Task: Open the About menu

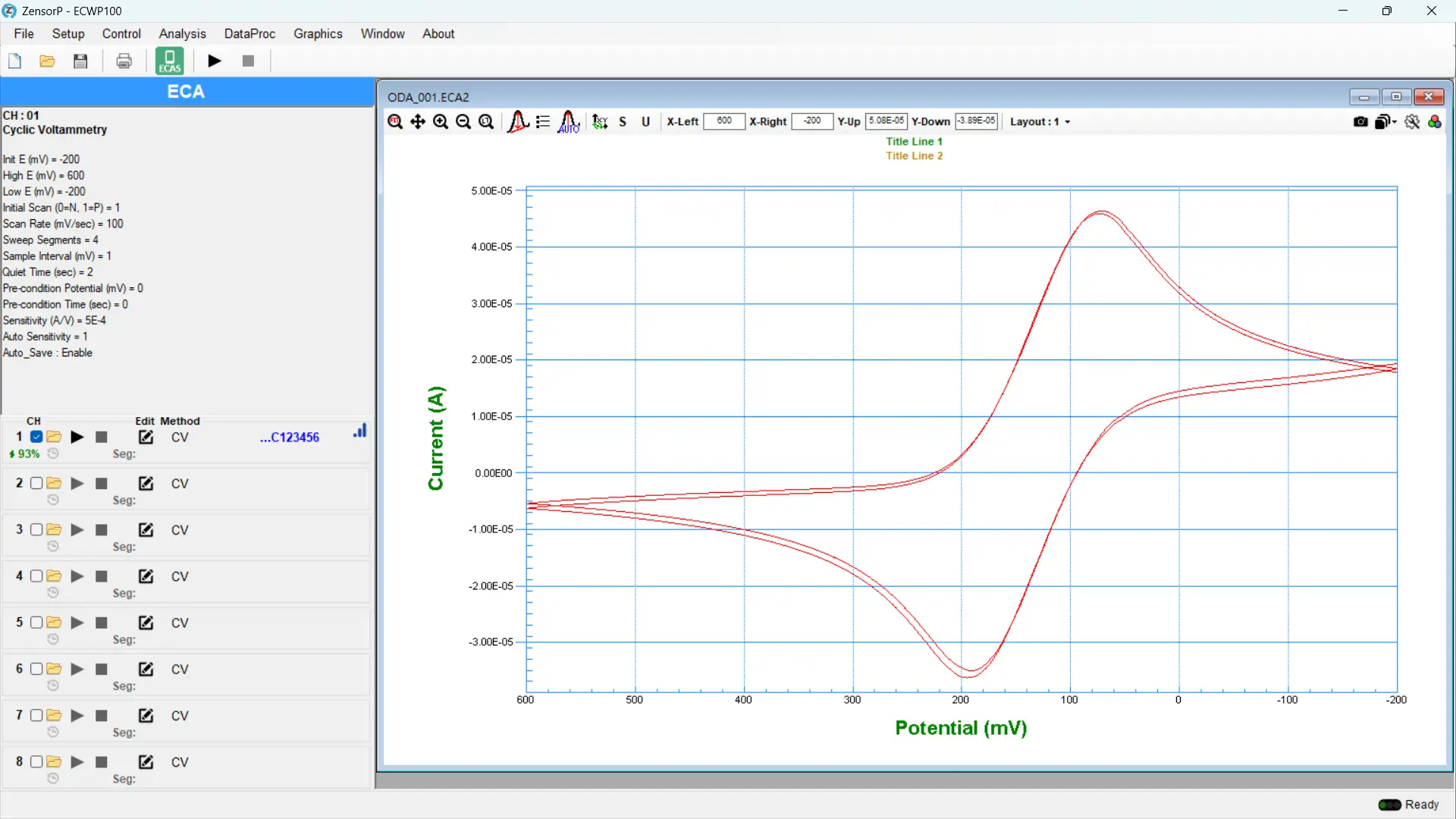Action: point(438,33)
